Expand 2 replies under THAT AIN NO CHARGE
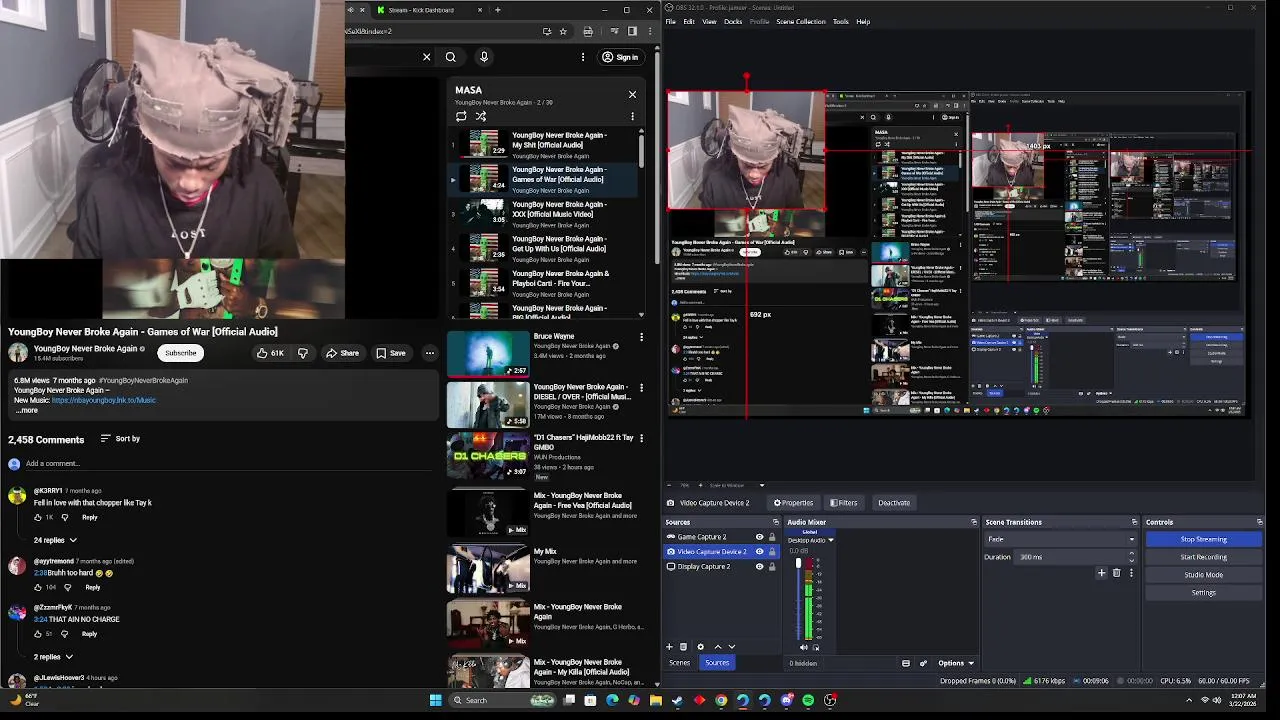This screenshot has height=720, width=1280. (53, 657)
